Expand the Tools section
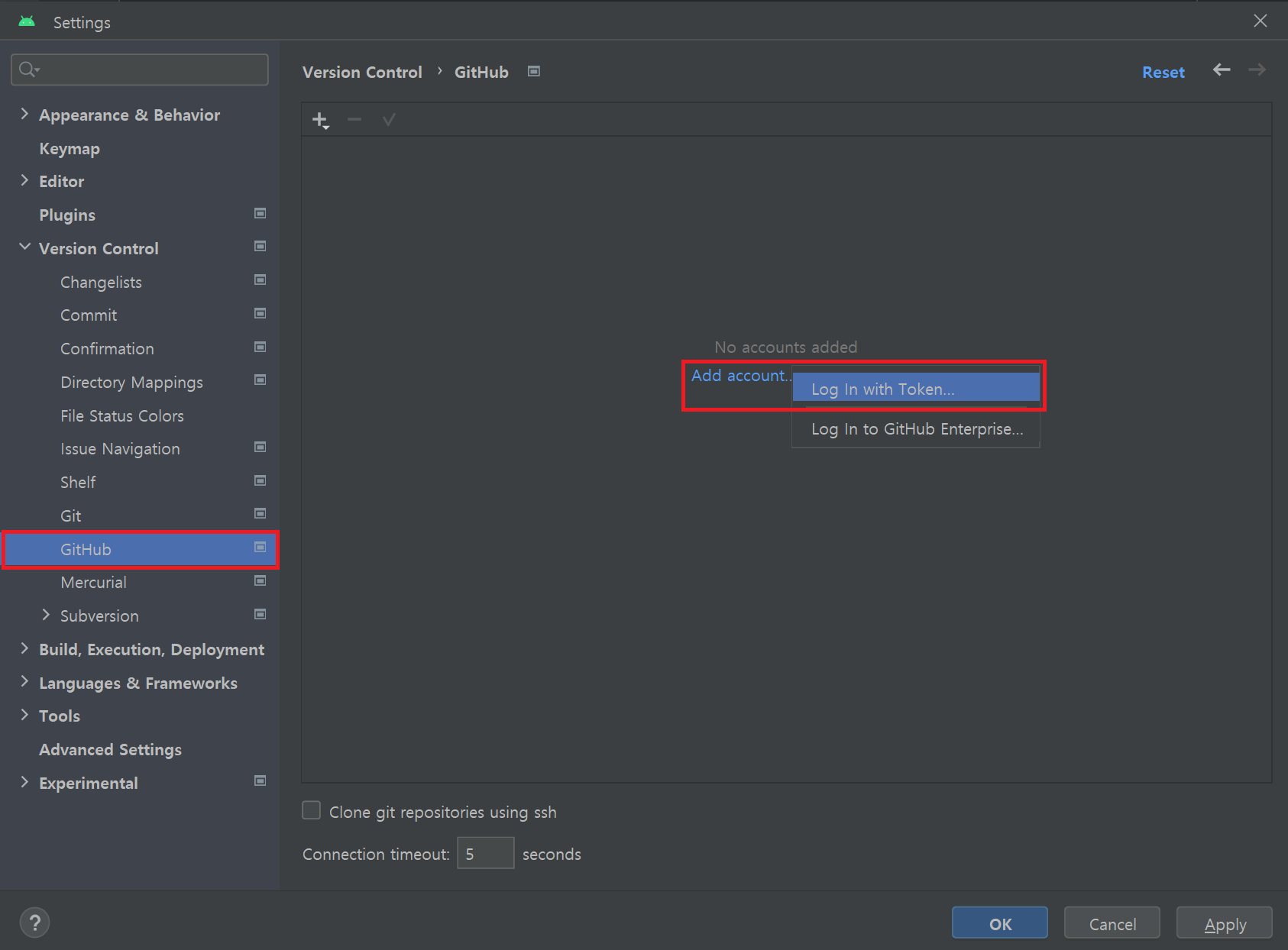Screen dimensions: 1288x950 coord(24,715)
